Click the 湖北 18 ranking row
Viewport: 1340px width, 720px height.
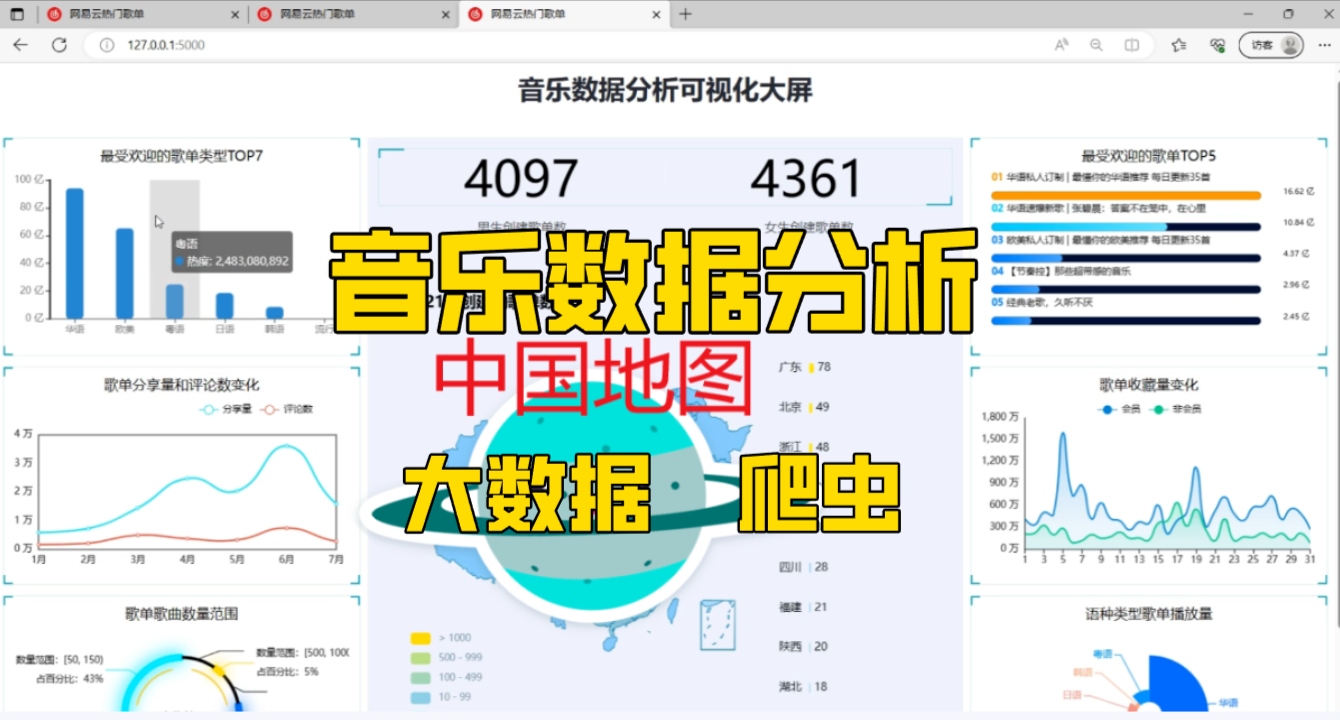[804, 687]
